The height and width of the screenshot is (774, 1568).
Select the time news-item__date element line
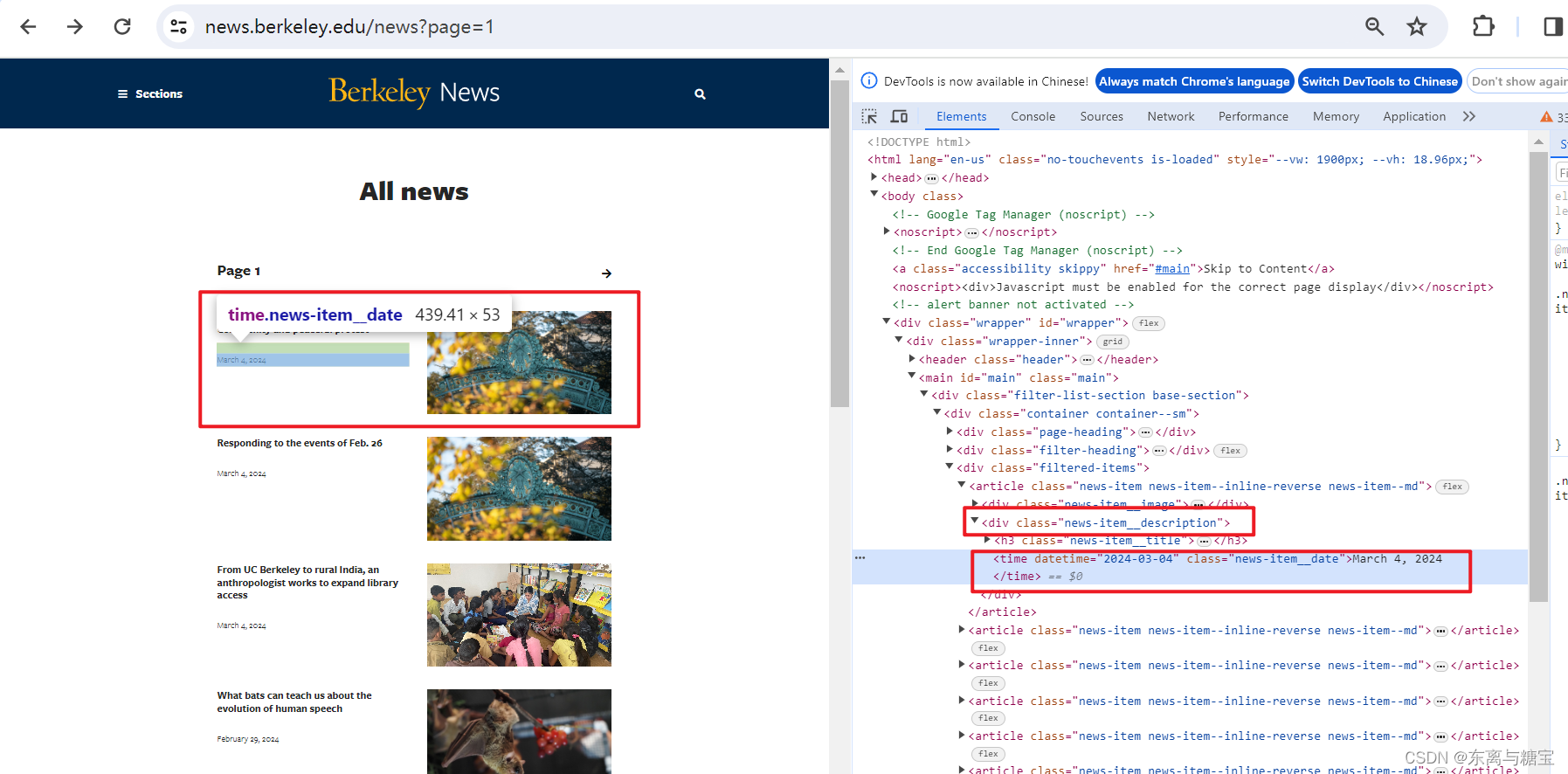(1190, 567)
